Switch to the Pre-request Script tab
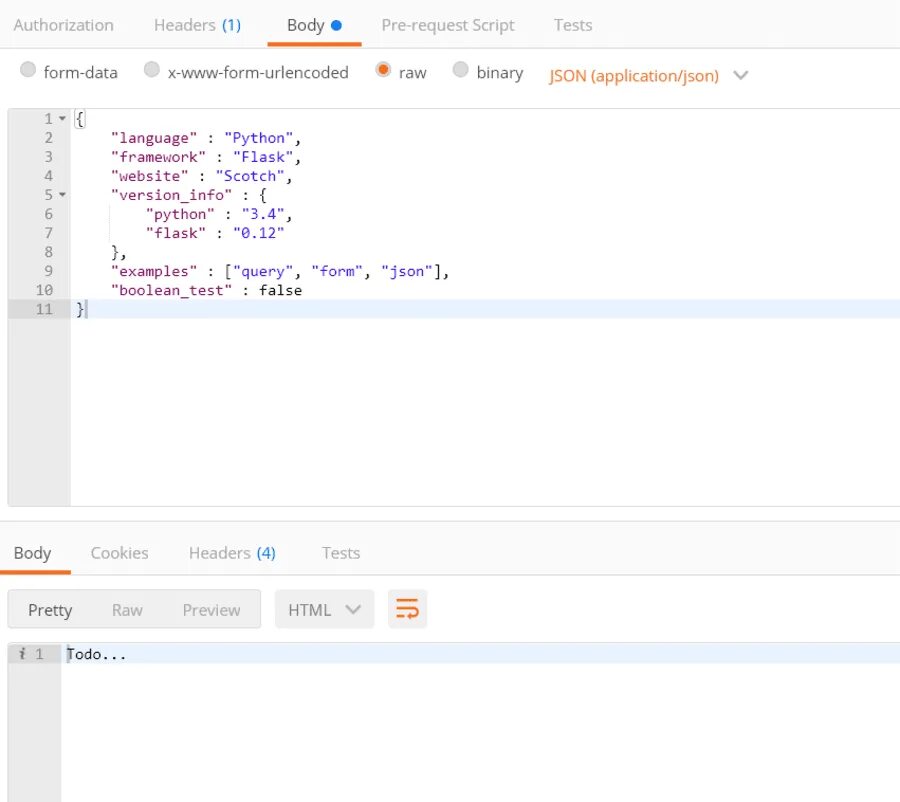Screen dimensions: 900x802 448,25
